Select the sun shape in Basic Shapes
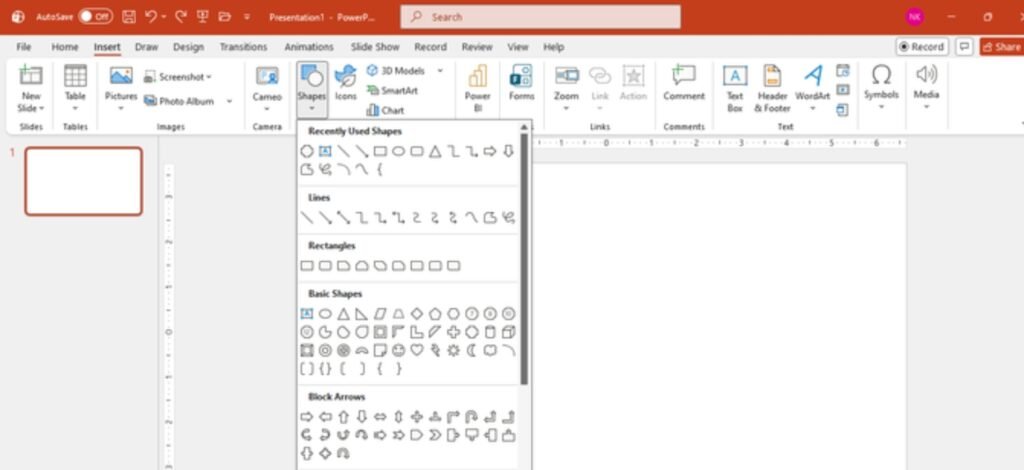 (x=453, y=351)
